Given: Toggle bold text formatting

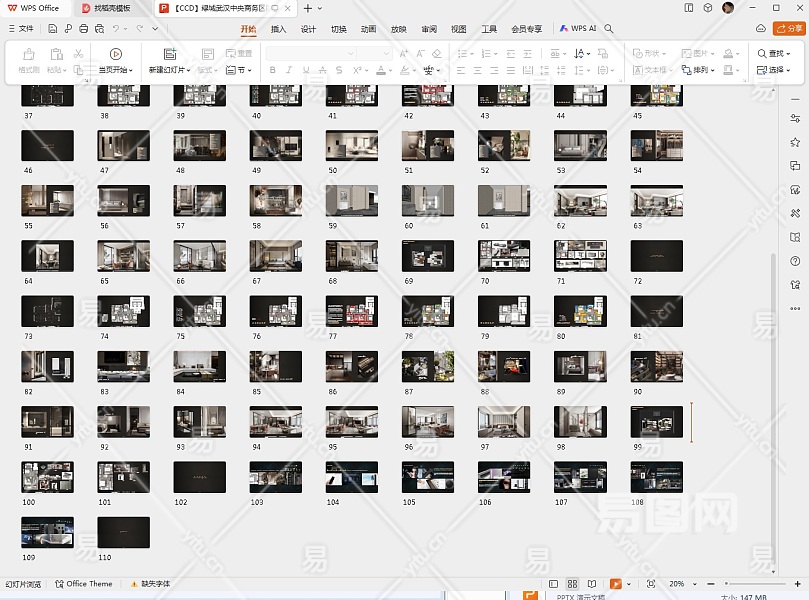Looking at the screenshot, I should 271,70.
